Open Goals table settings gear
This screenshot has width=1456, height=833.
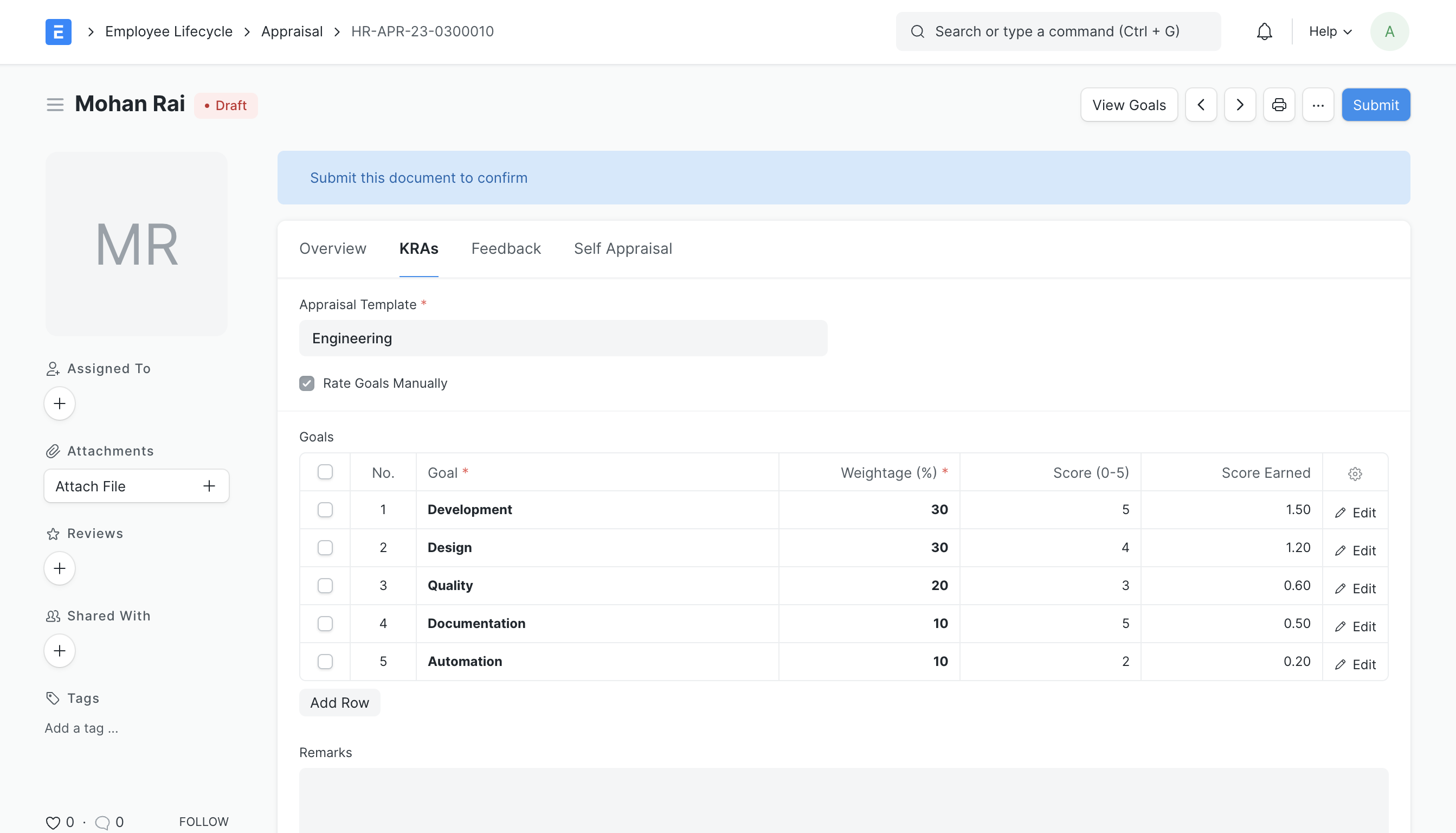(1354, 473)
